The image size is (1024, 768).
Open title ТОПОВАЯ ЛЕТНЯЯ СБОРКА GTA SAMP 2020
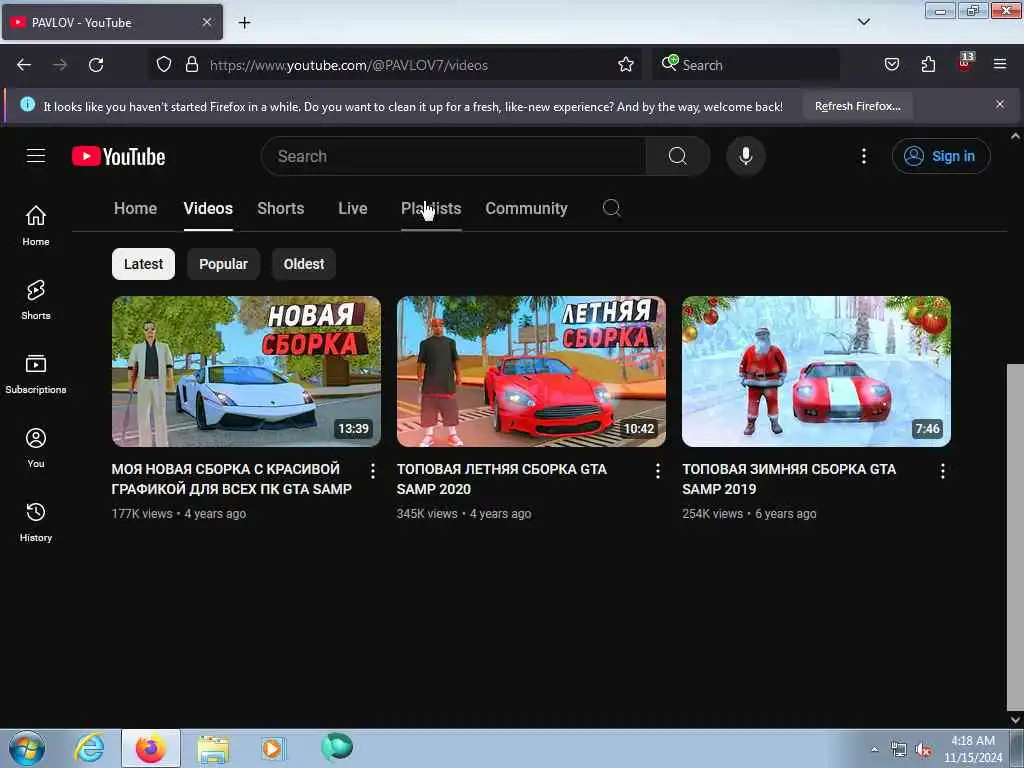[x=502, y=479]
